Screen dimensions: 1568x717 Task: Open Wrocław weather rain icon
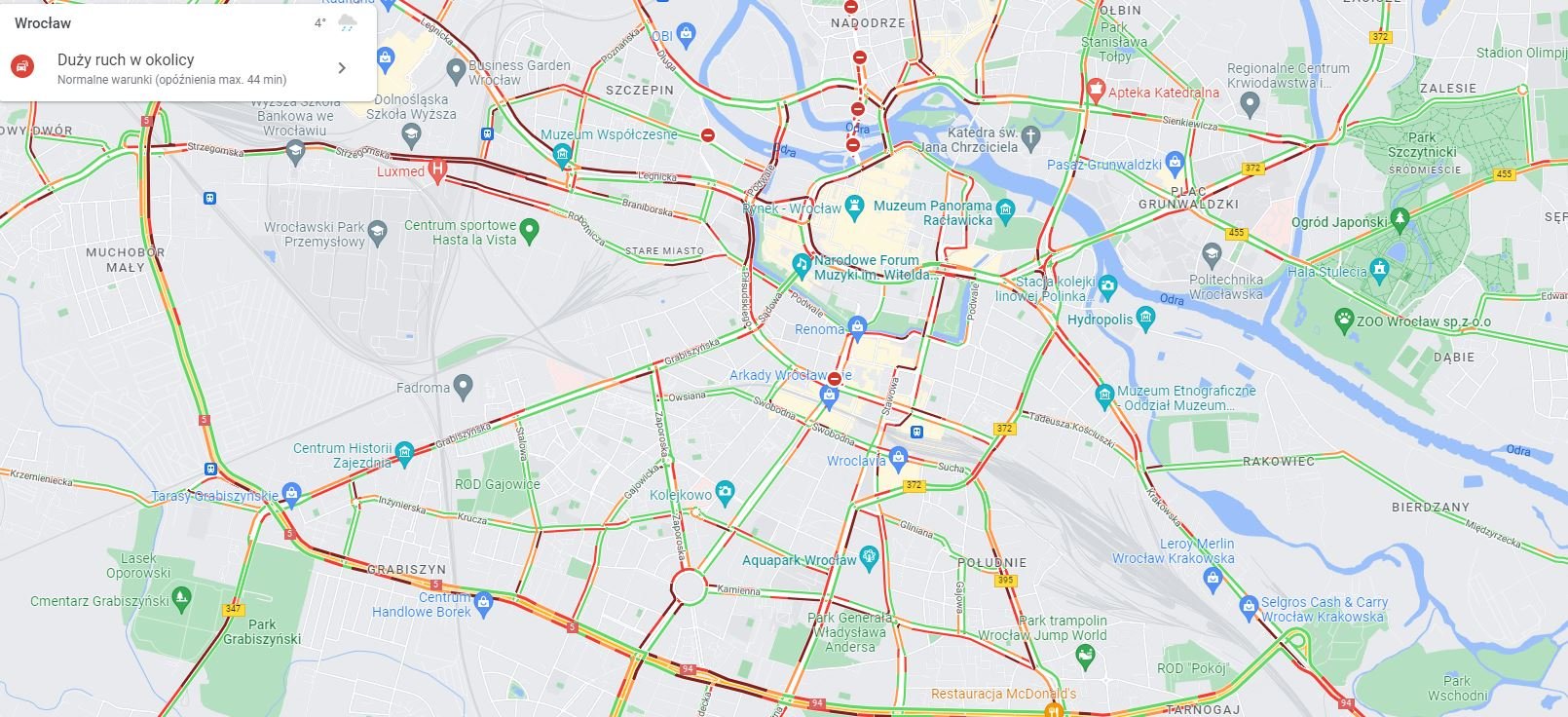click(x=347, y=22)
